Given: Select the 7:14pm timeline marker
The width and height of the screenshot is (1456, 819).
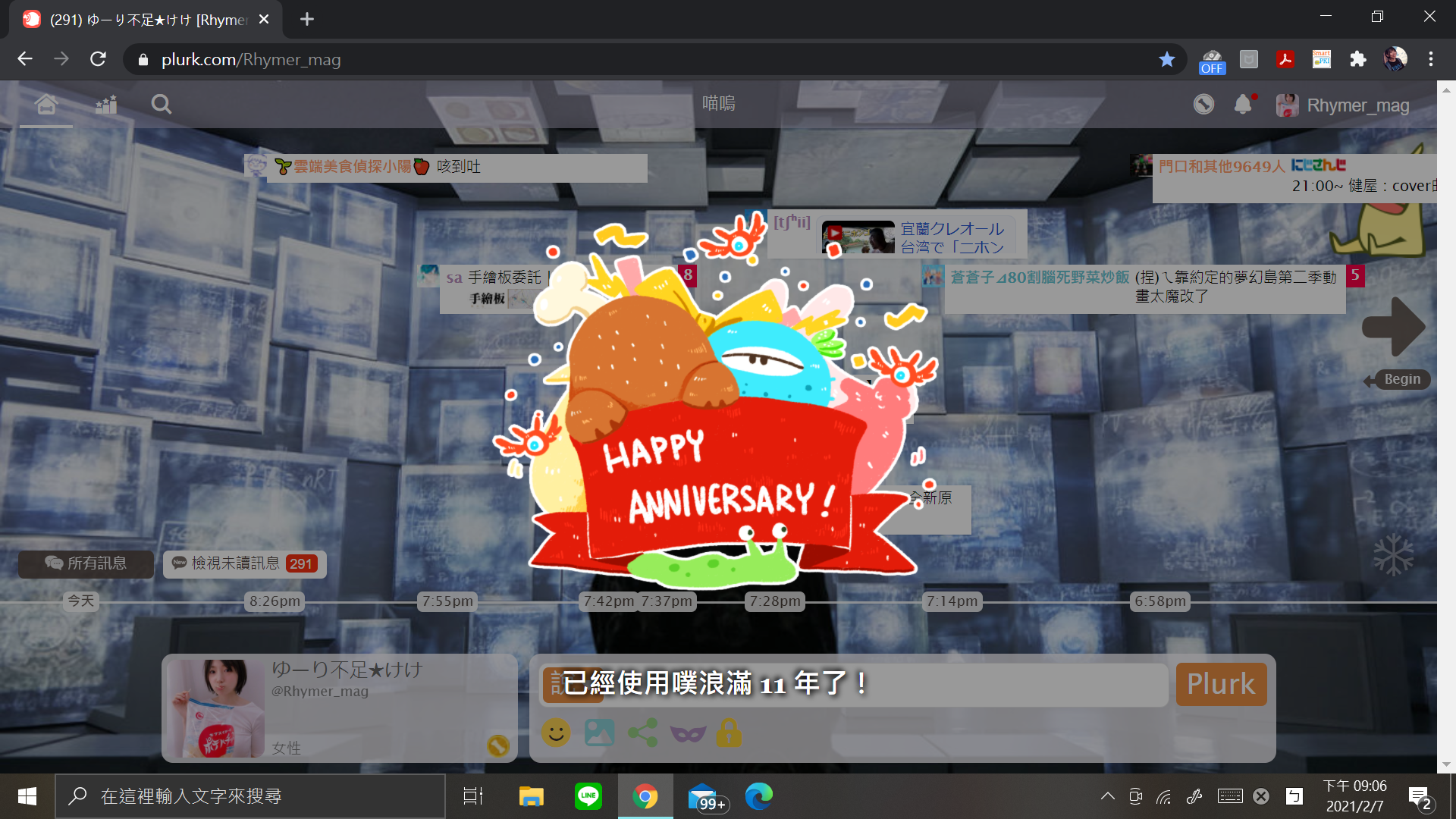Looking at the screenshot, I should pos(952,601).
